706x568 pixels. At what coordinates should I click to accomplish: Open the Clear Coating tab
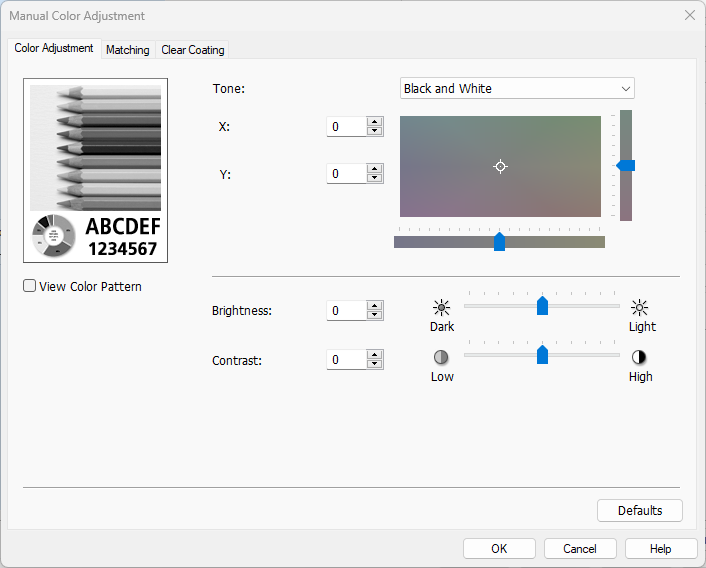point(193,50)
